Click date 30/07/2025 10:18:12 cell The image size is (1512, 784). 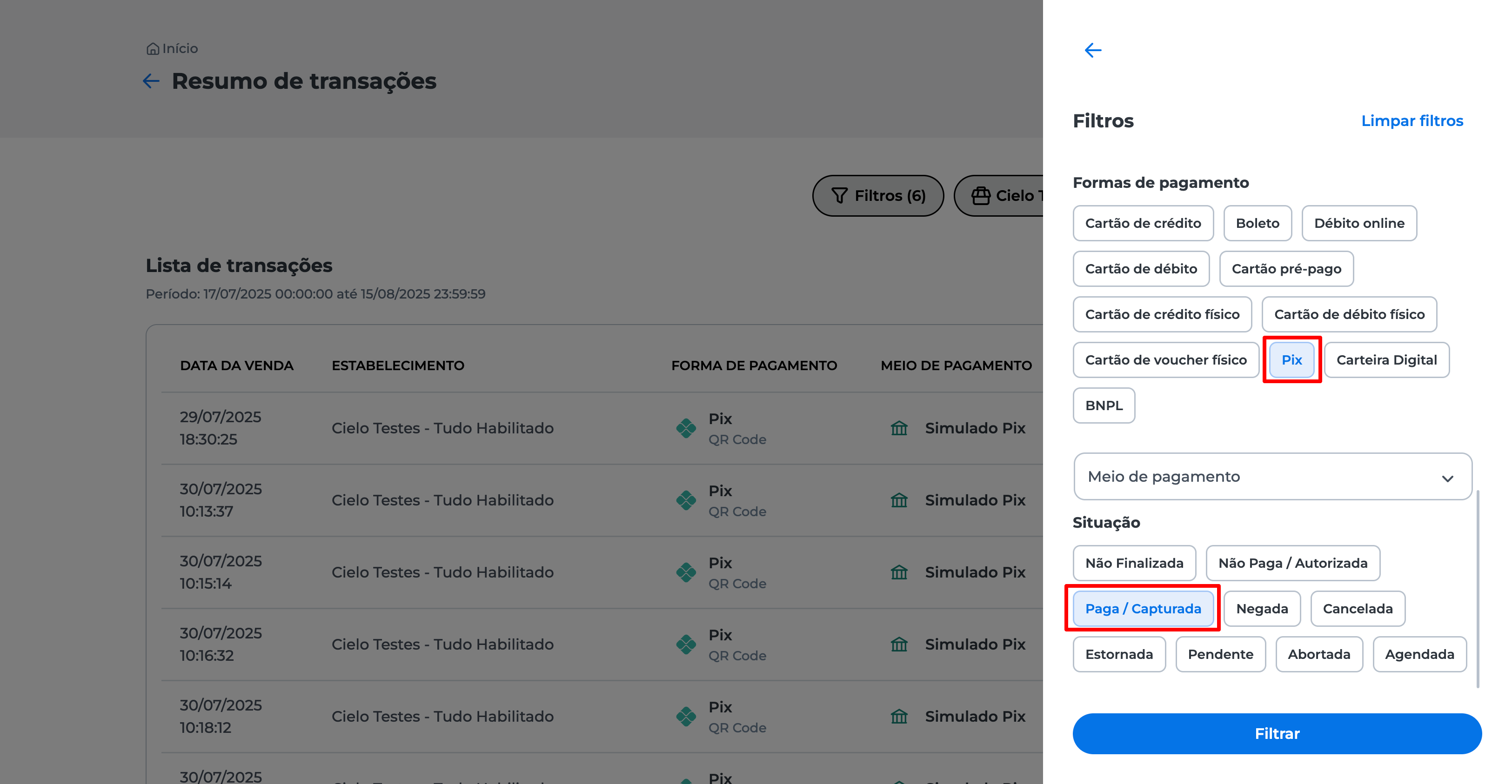point(220,717)
